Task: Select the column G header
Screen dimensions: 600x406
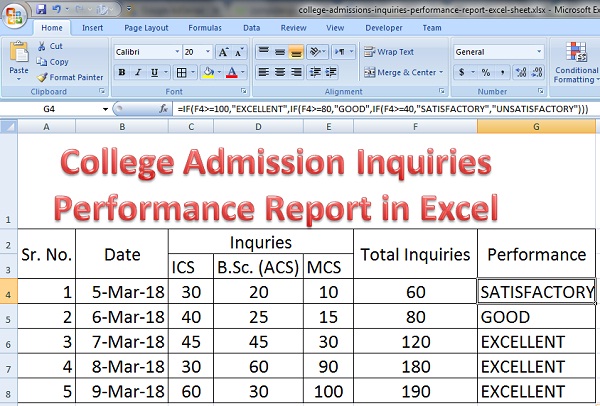Action: [x=536, y=127]
